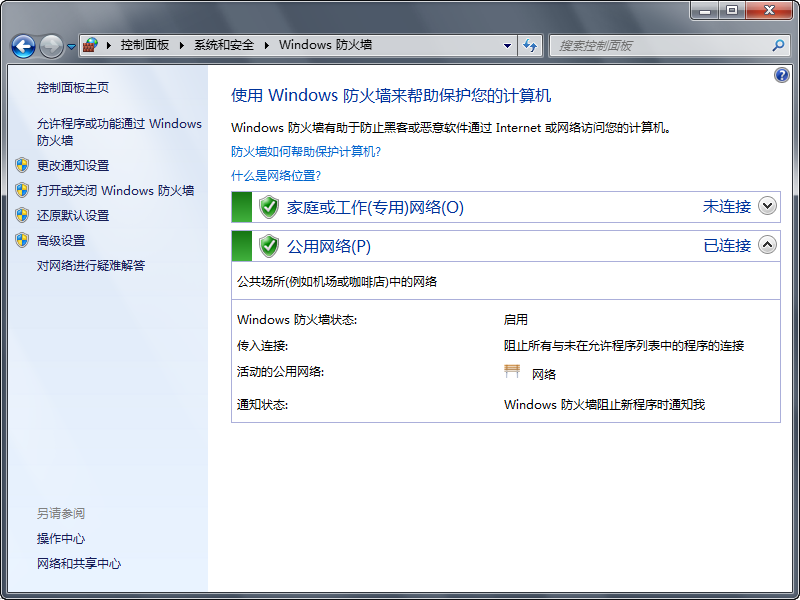
Task: Click the control panel icon in address bar
Action: click(91, 46)
